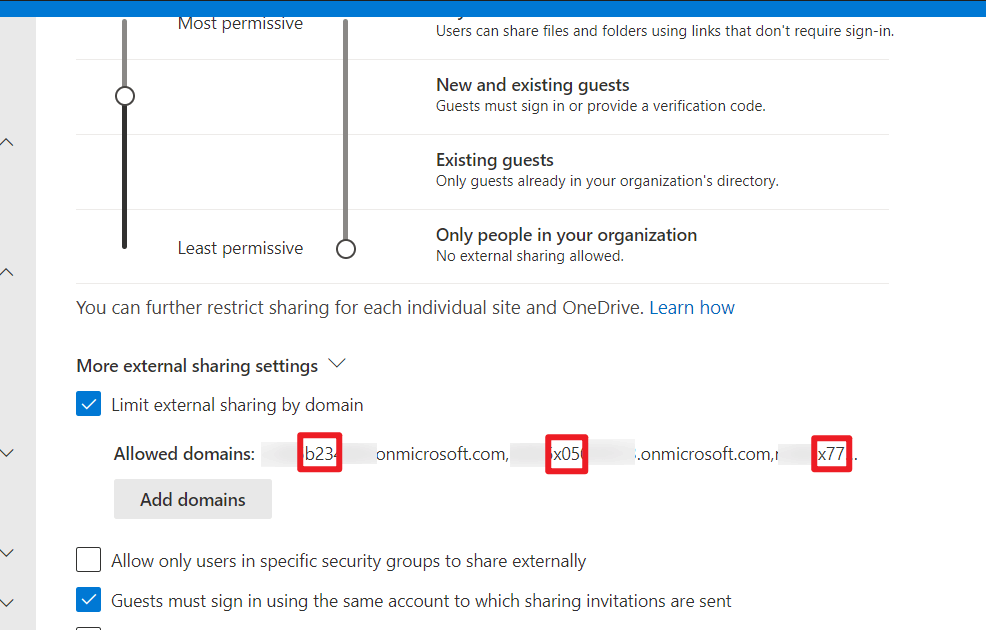Click the left slider handle near New and existing guests
Image resolution: width=986 pixels, height=630 pixels.
pyautogui.click(x=125, y=96)
